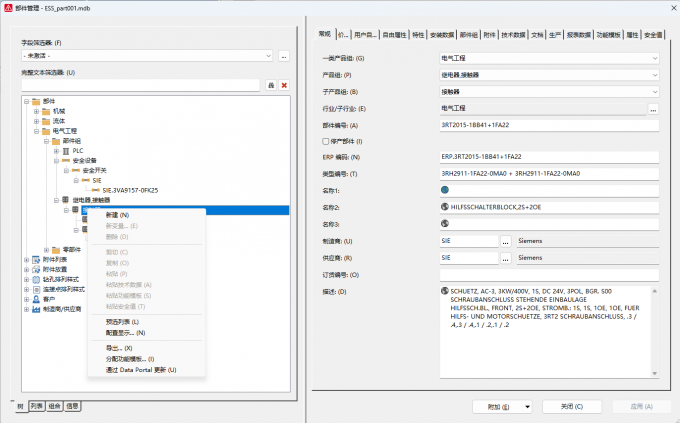Click the 电气工程 folder icon in tree
The width and height of the screenshot is (680, 423).
[x=46, y=131]
